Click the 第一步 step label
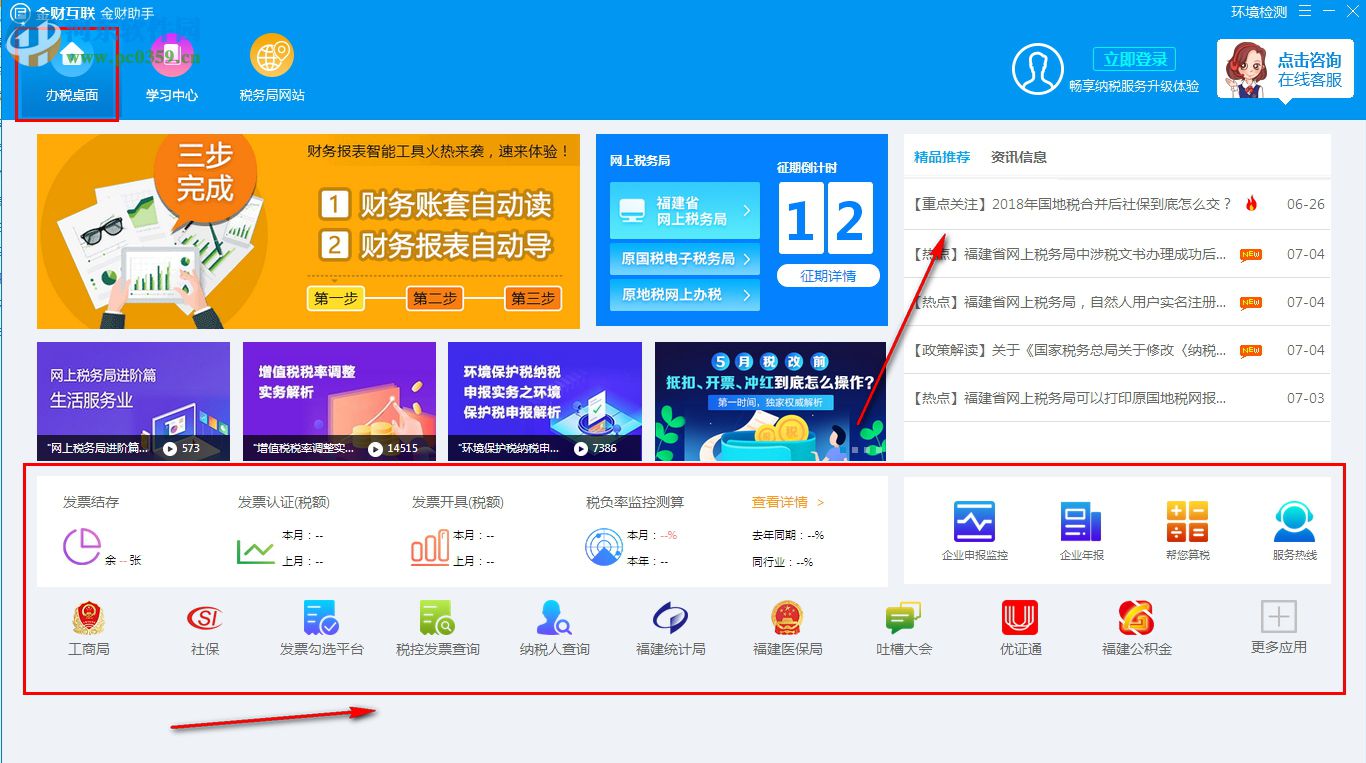This screenshot has width=1366, height=763. pos(336,298)
